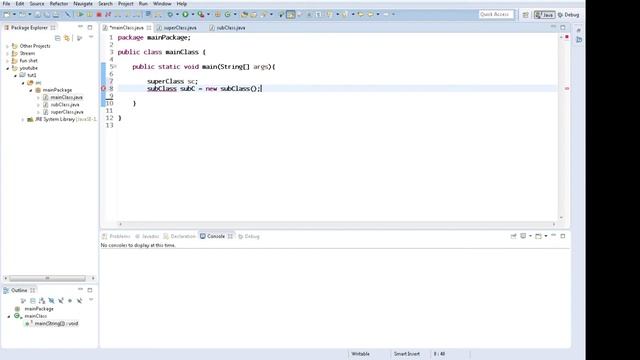The height and width of the screenshot is (360, 640).
Task: Select mainClass.java in Package Explorer
Action: click(66, 98)
